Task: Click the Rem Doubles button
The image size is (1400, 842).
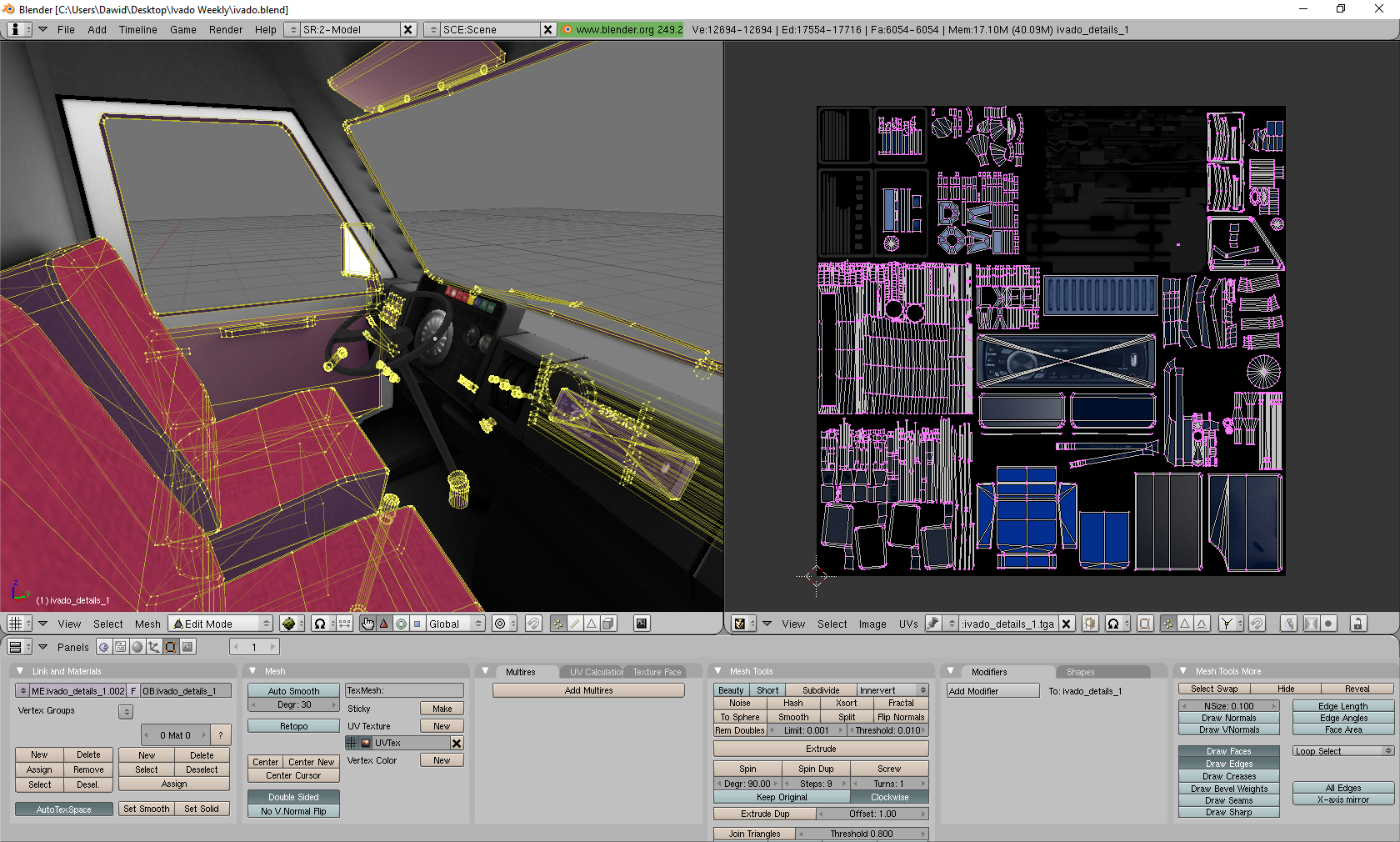Action: pos(739,730)
